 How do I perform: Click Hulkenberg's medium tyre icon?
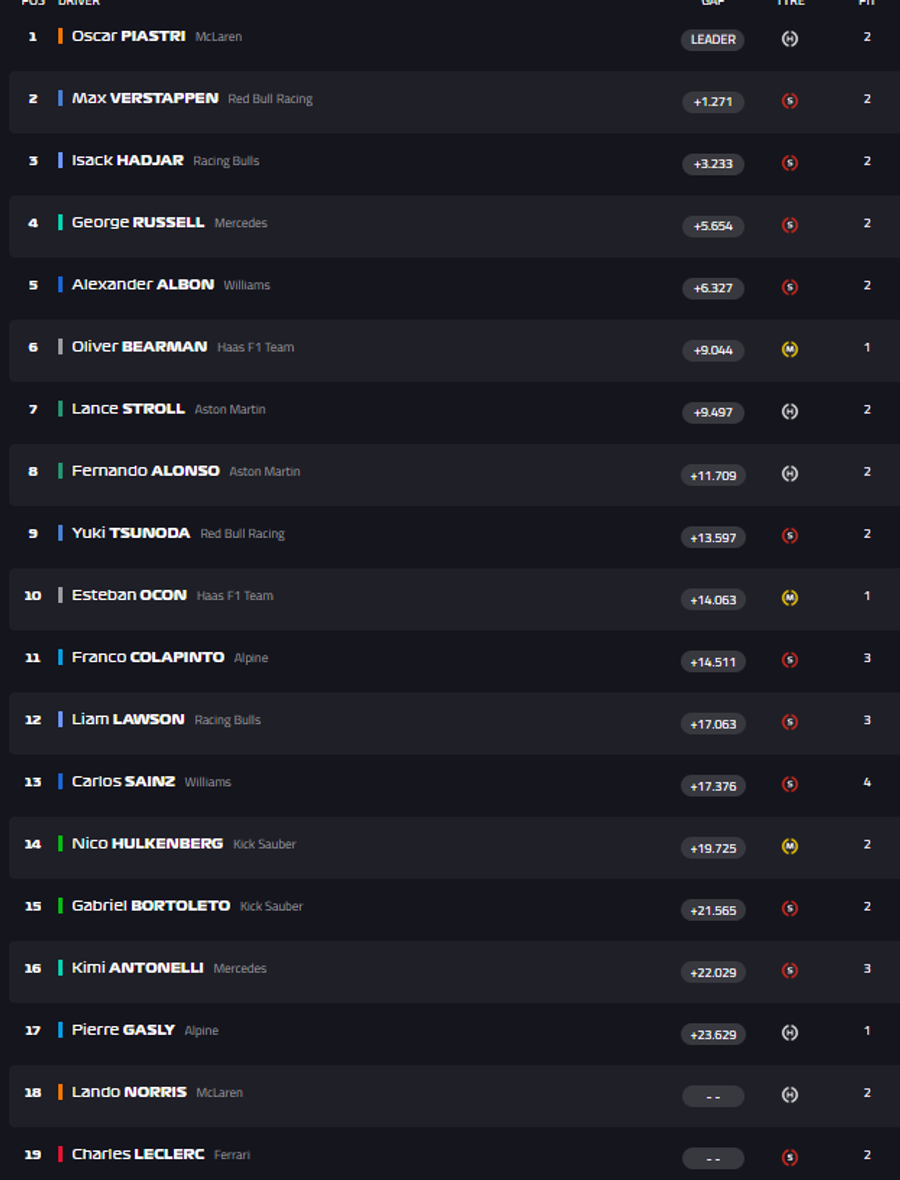click(789, 847)
